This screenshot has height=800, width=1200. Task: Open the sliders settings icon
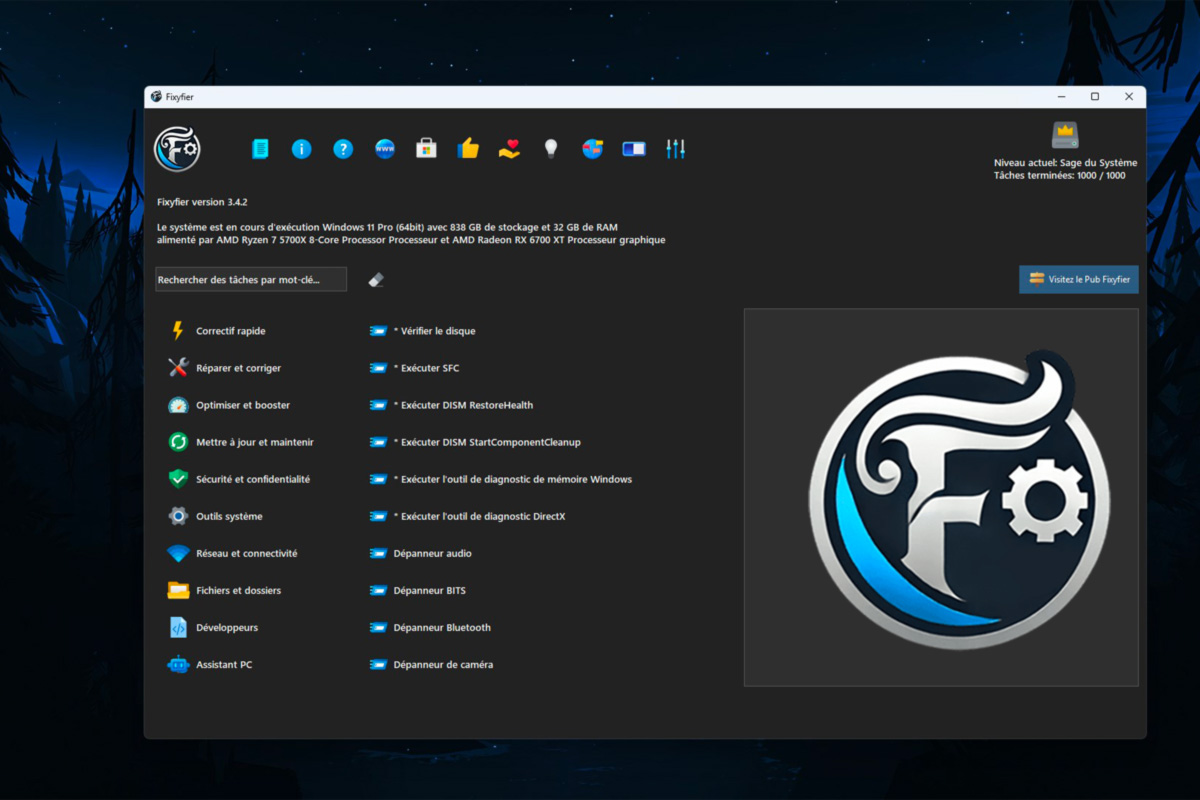(x=676, y=149)
